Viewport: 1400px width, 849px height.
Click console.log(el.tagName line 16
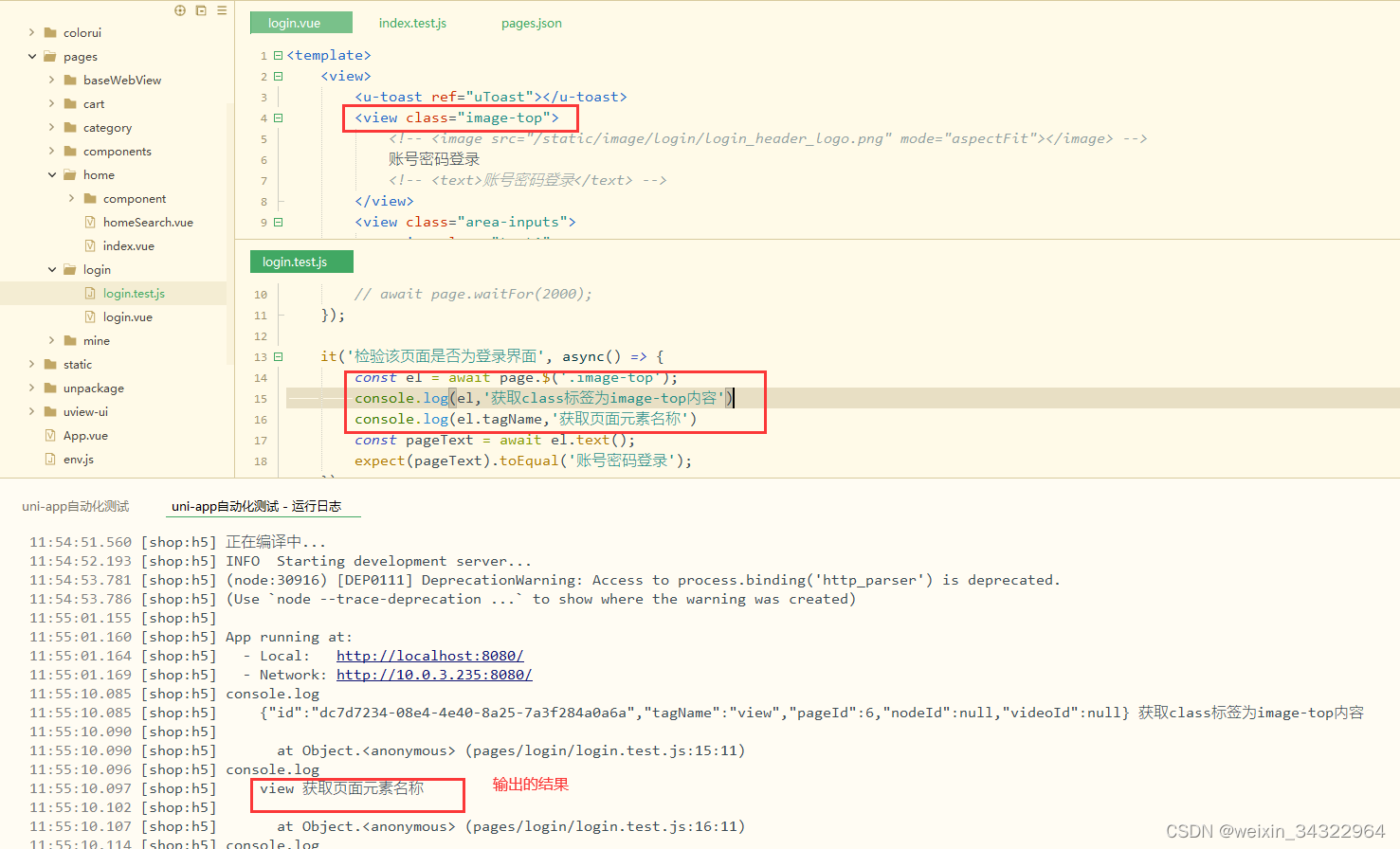coord(525,419)
